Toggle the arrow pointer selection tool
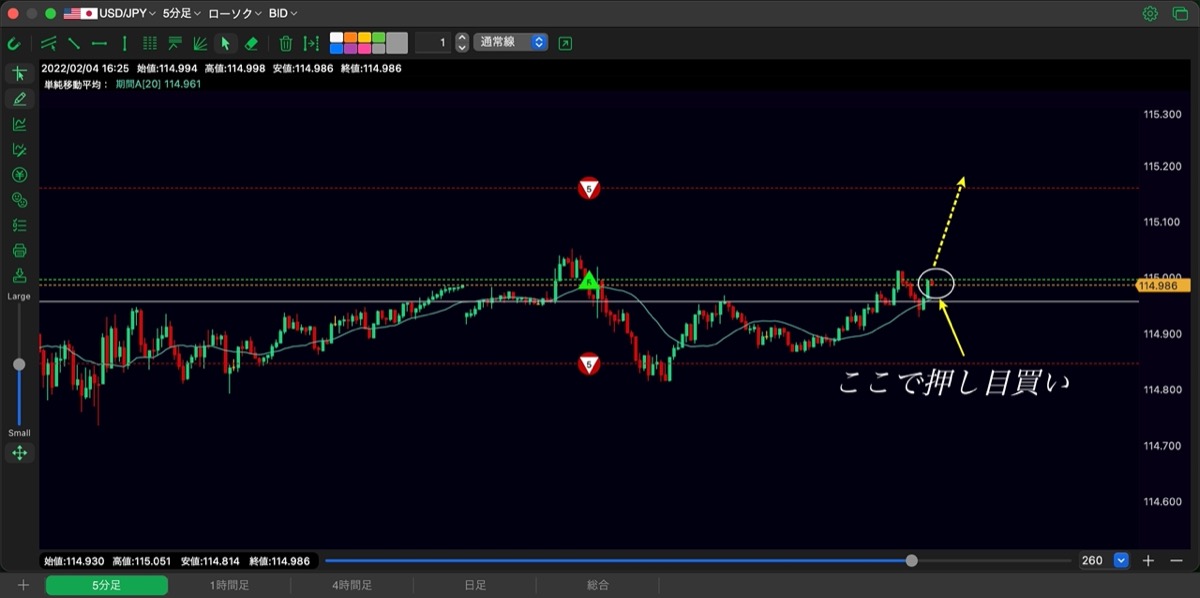Screen dimensions: 1200x598 (x=225, y=43)
